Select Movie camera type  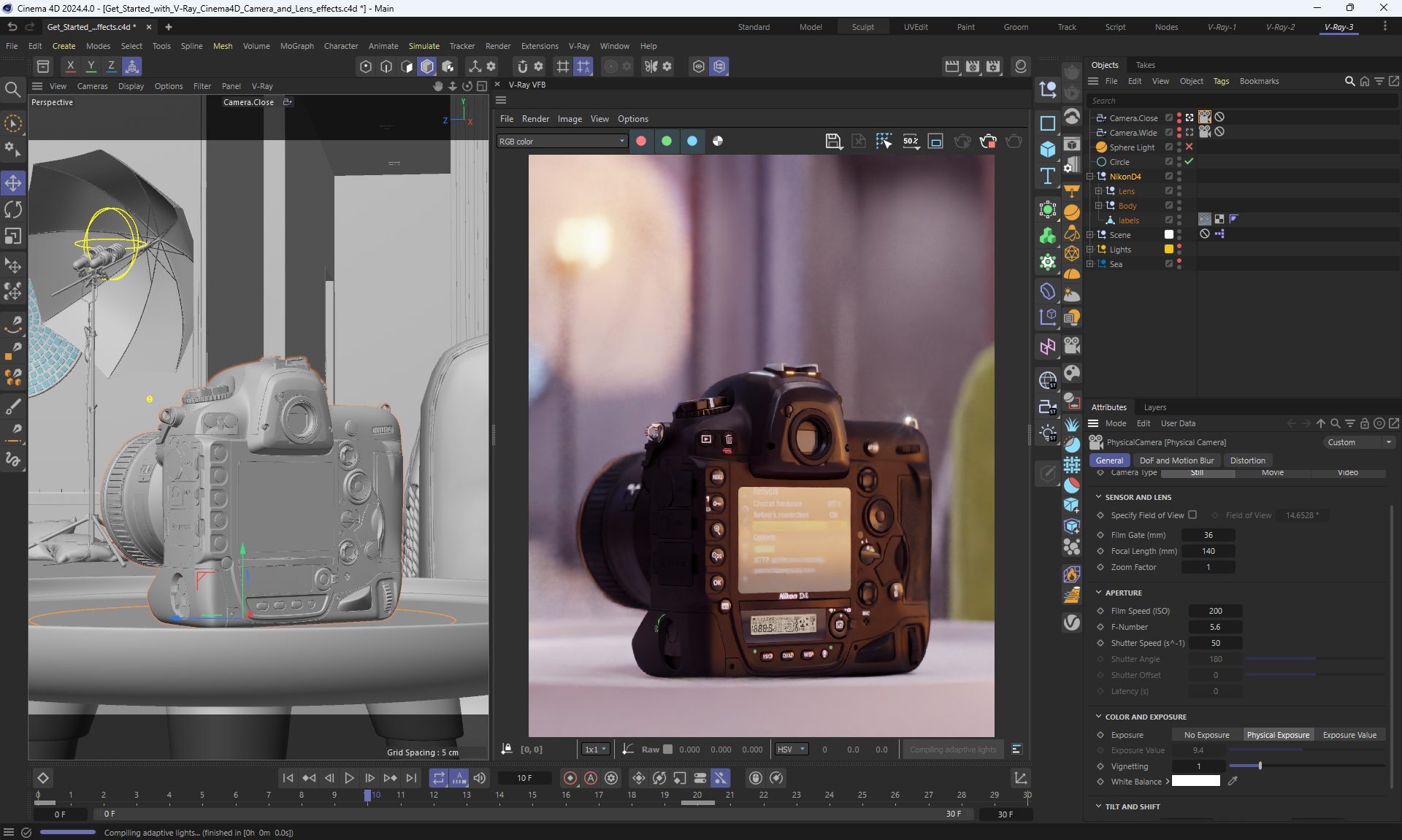click(x=1272, y=473)
